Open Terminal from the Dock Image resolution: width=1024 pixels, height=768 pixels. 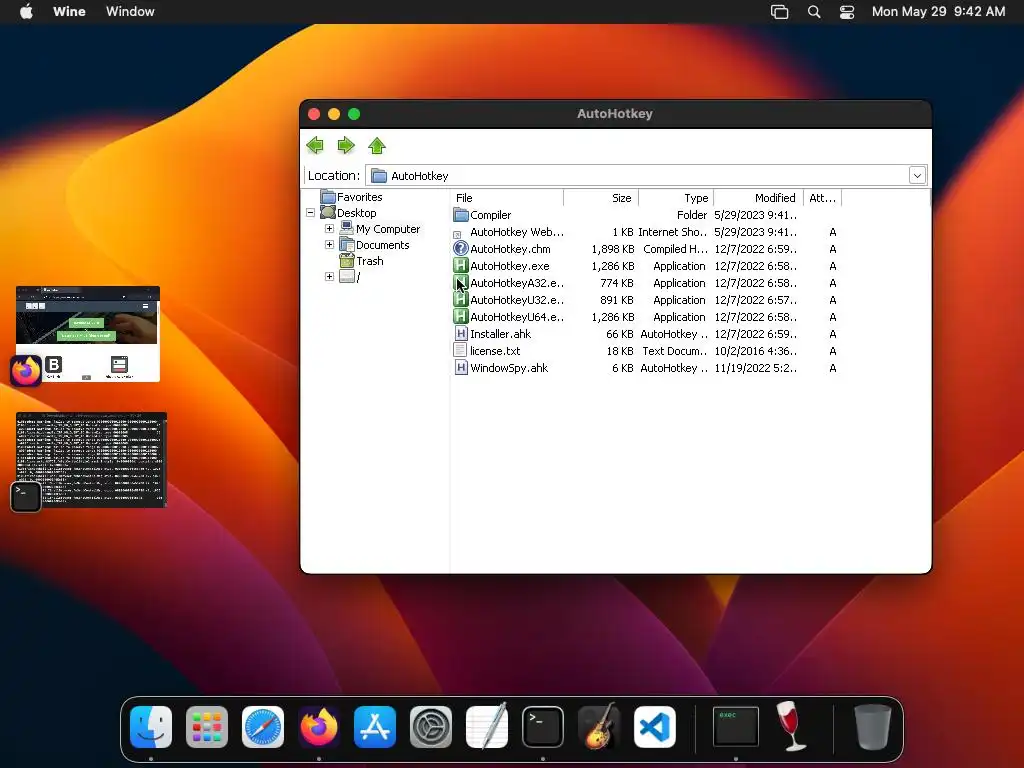click(x=543, y=727)
